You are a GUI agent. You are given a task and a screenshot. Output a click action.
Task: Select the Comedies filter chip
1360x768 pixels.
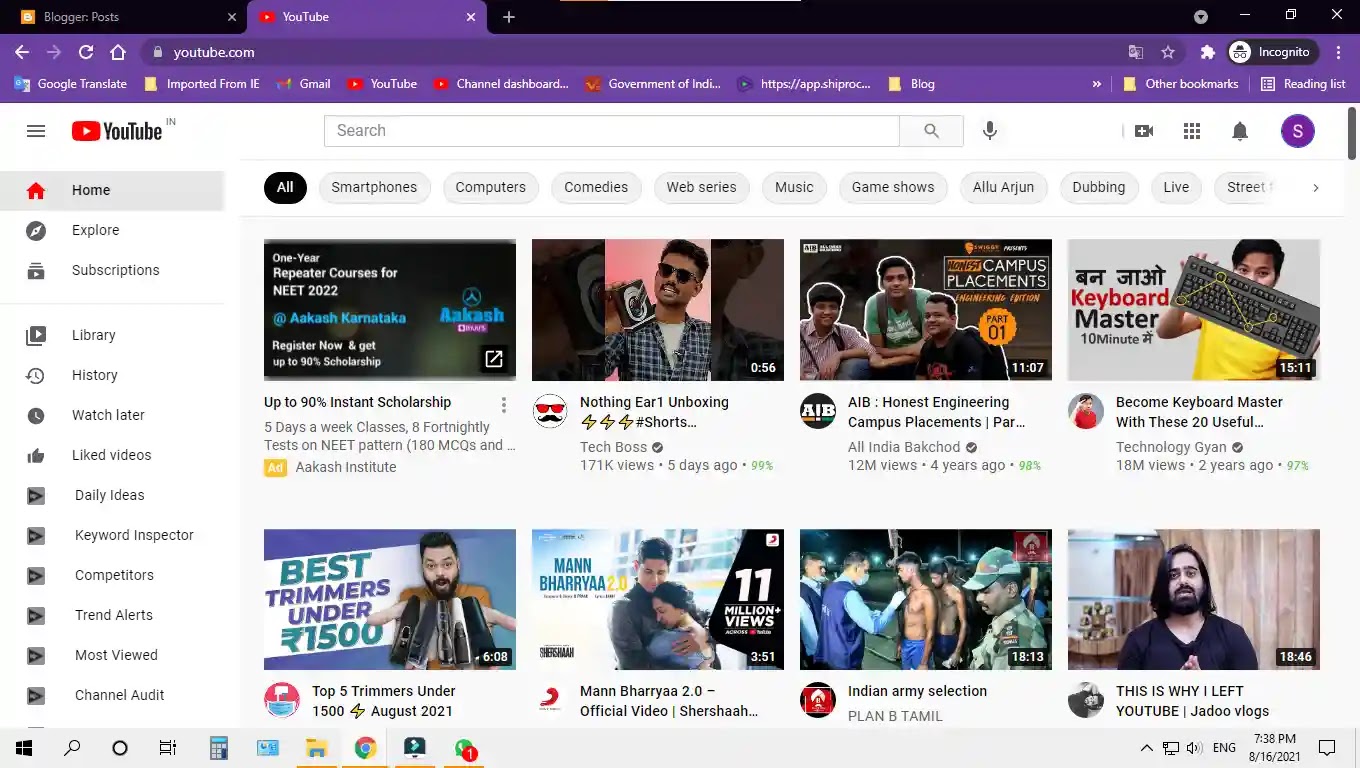[x=596, y=187]
